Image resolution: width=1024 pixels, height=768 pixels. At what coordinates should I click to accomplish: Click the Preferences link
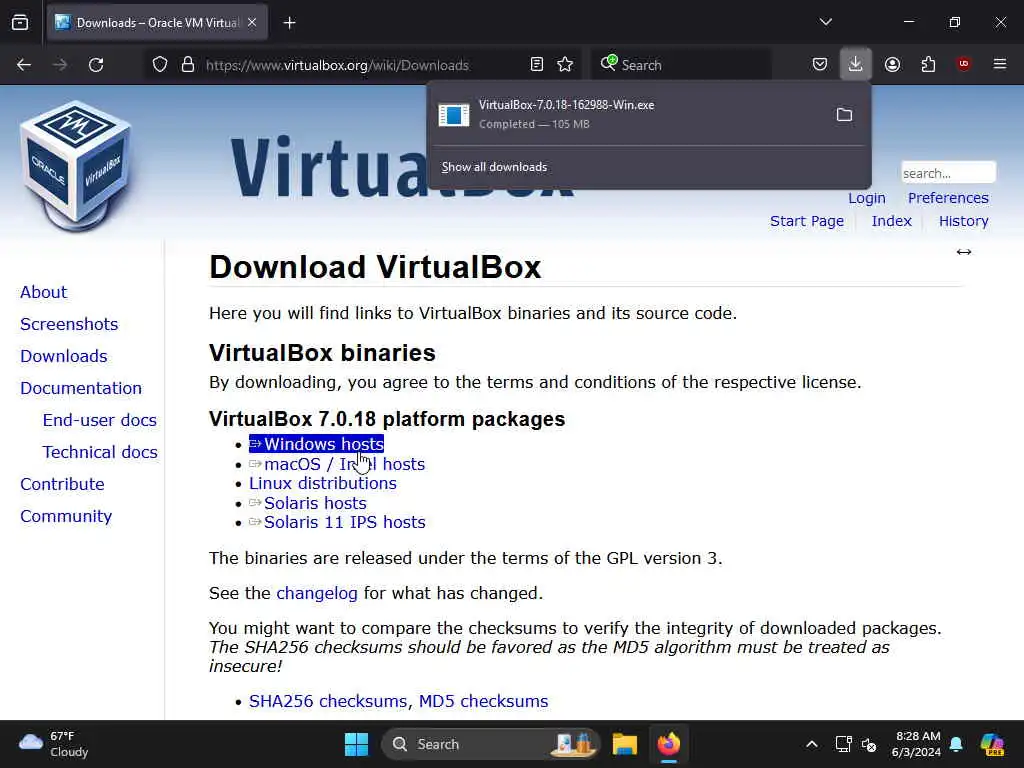click(x=948, y=198)
